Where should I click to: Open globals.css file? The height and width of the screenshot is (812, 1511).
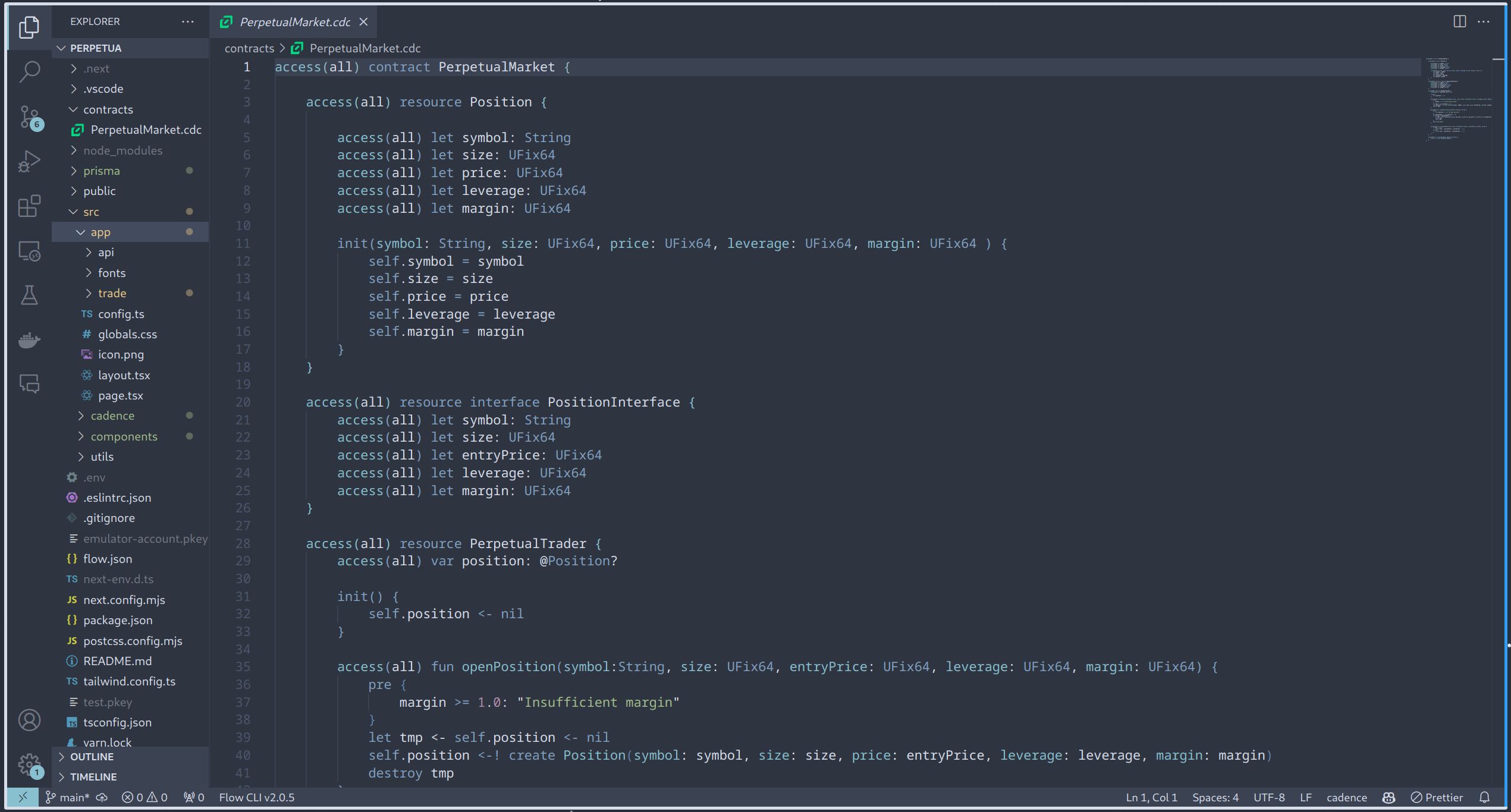pyautogui.click(x=130, y=334)
